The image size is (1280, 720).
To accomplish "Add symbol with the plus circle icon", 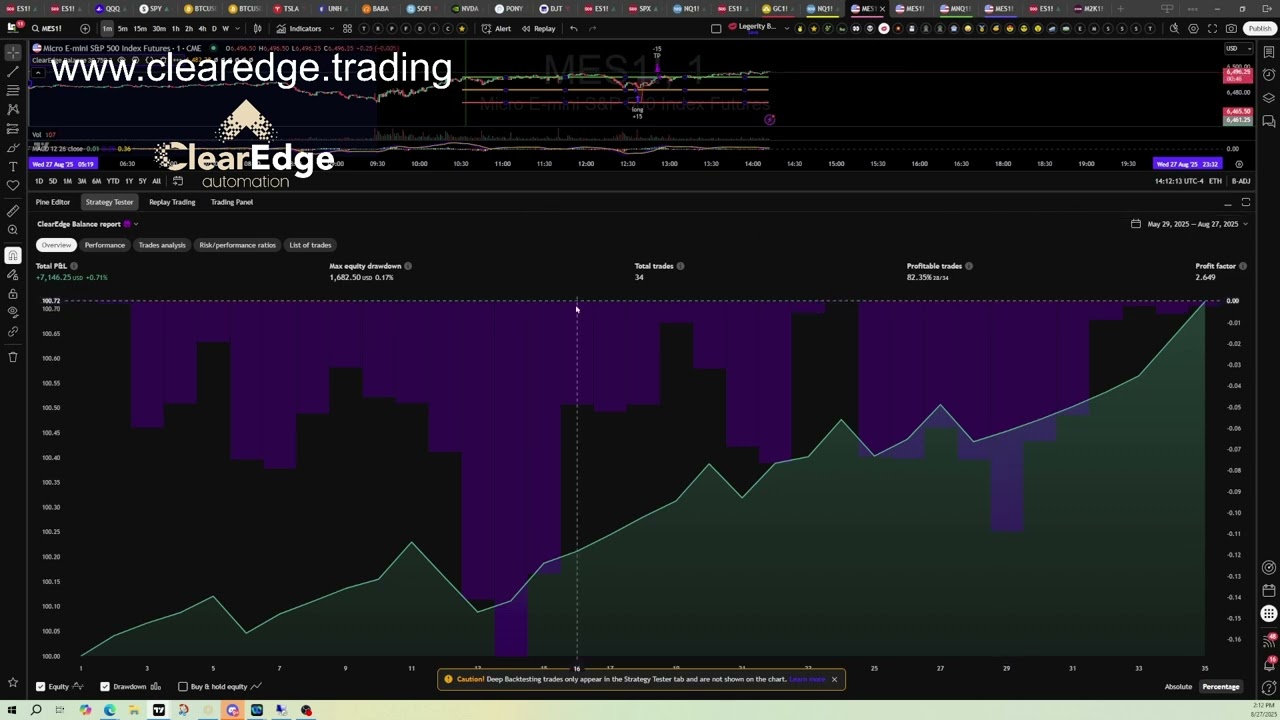I will 85,28.
